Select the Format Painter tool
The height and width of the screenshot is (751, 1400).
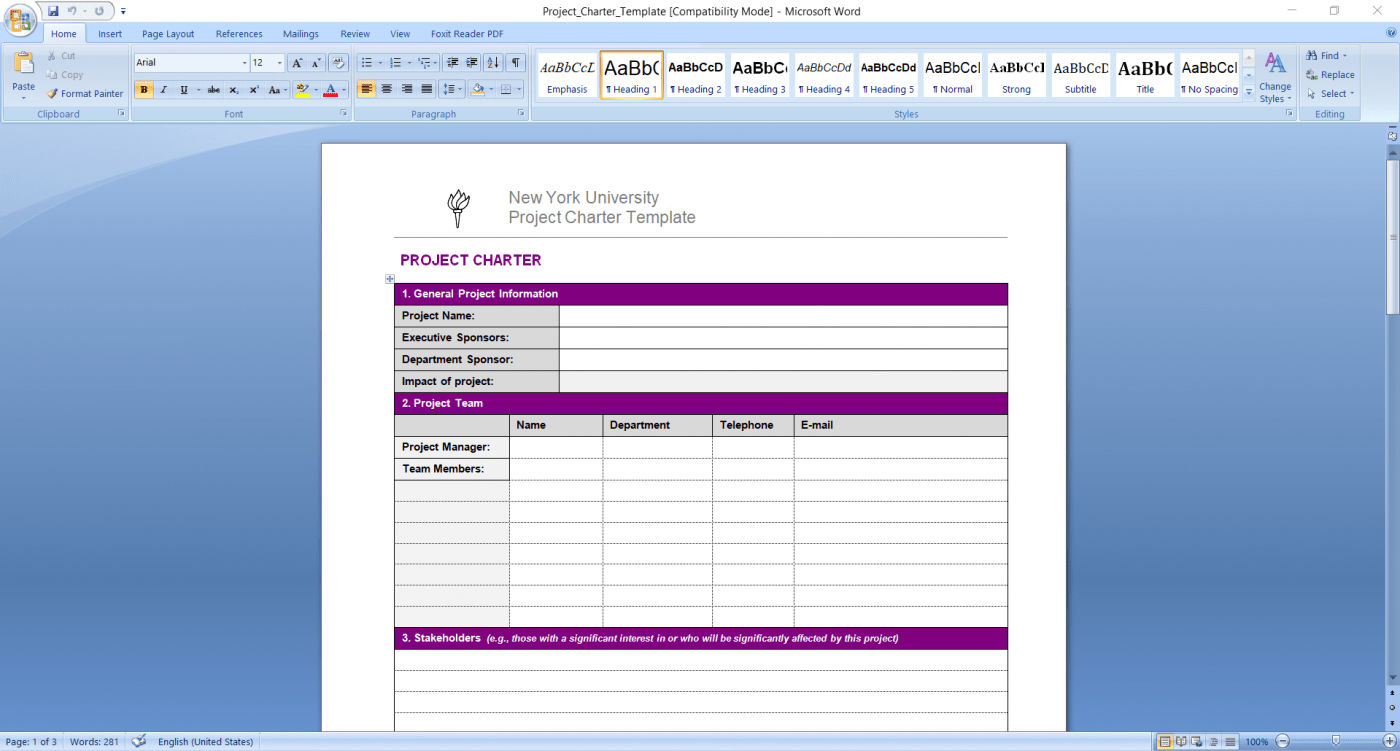[85, 93]
